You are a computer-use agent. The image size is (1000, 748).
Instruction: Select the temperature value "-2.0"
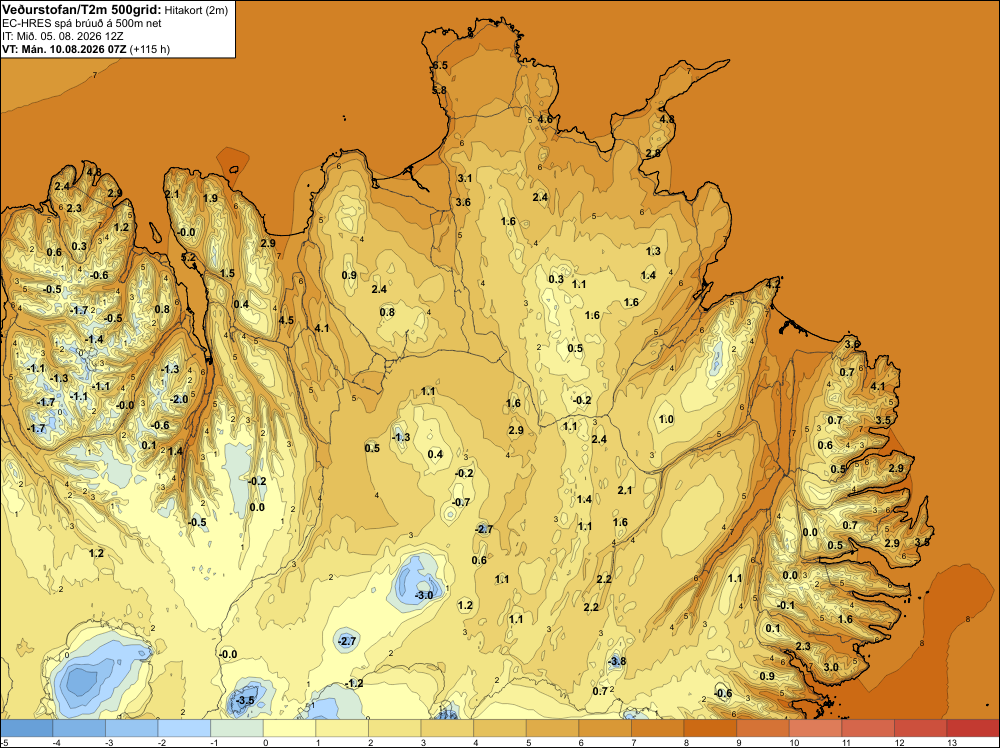(179, 399)
